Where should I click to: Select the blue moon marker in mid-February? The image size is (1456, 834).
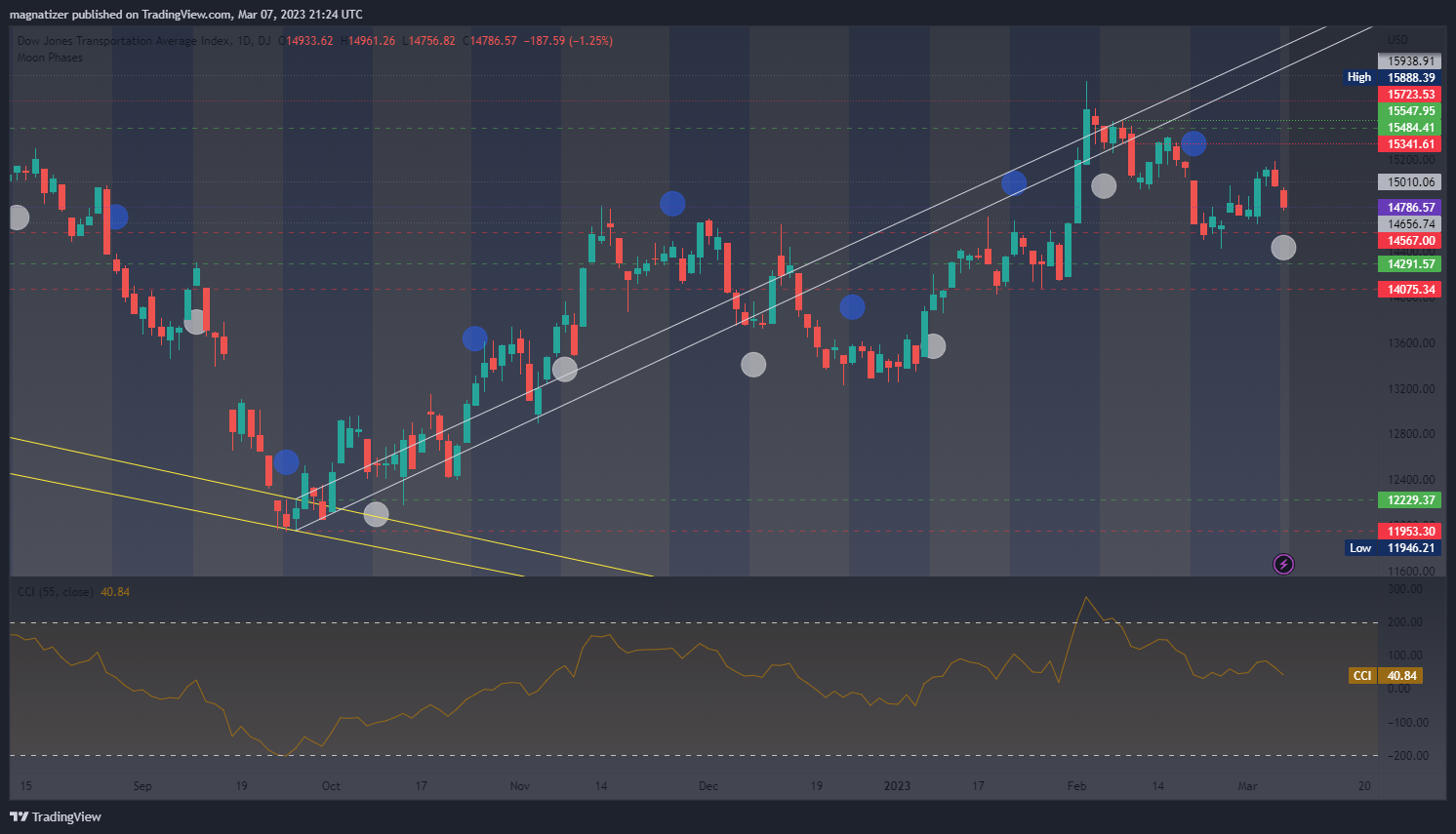pos(1193,143)
